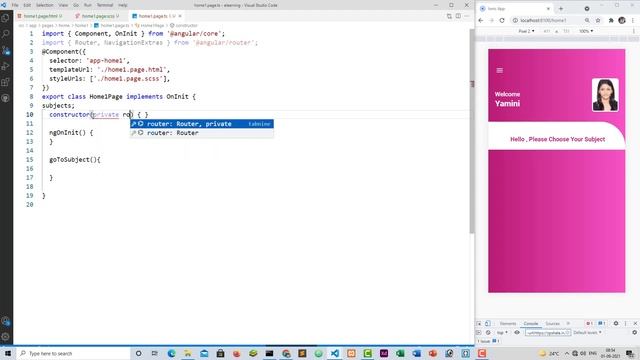Screen dimensions: 640x360
Task: Open Console settings gear icon
Action: pyautogui.click(x=634, y=333)
